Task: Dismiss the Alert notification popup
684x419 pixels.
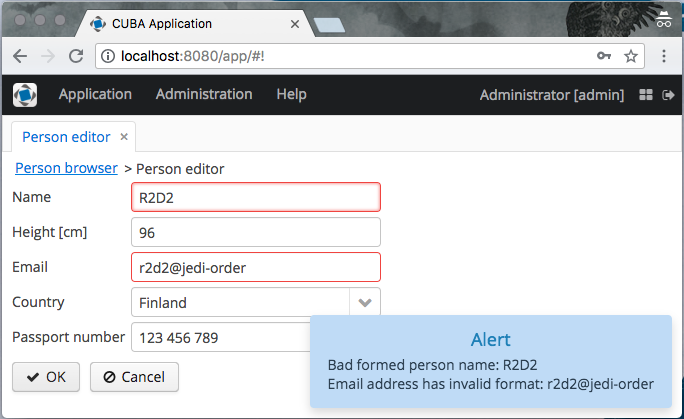Action: pyautogui.click(x=491, y=361)
